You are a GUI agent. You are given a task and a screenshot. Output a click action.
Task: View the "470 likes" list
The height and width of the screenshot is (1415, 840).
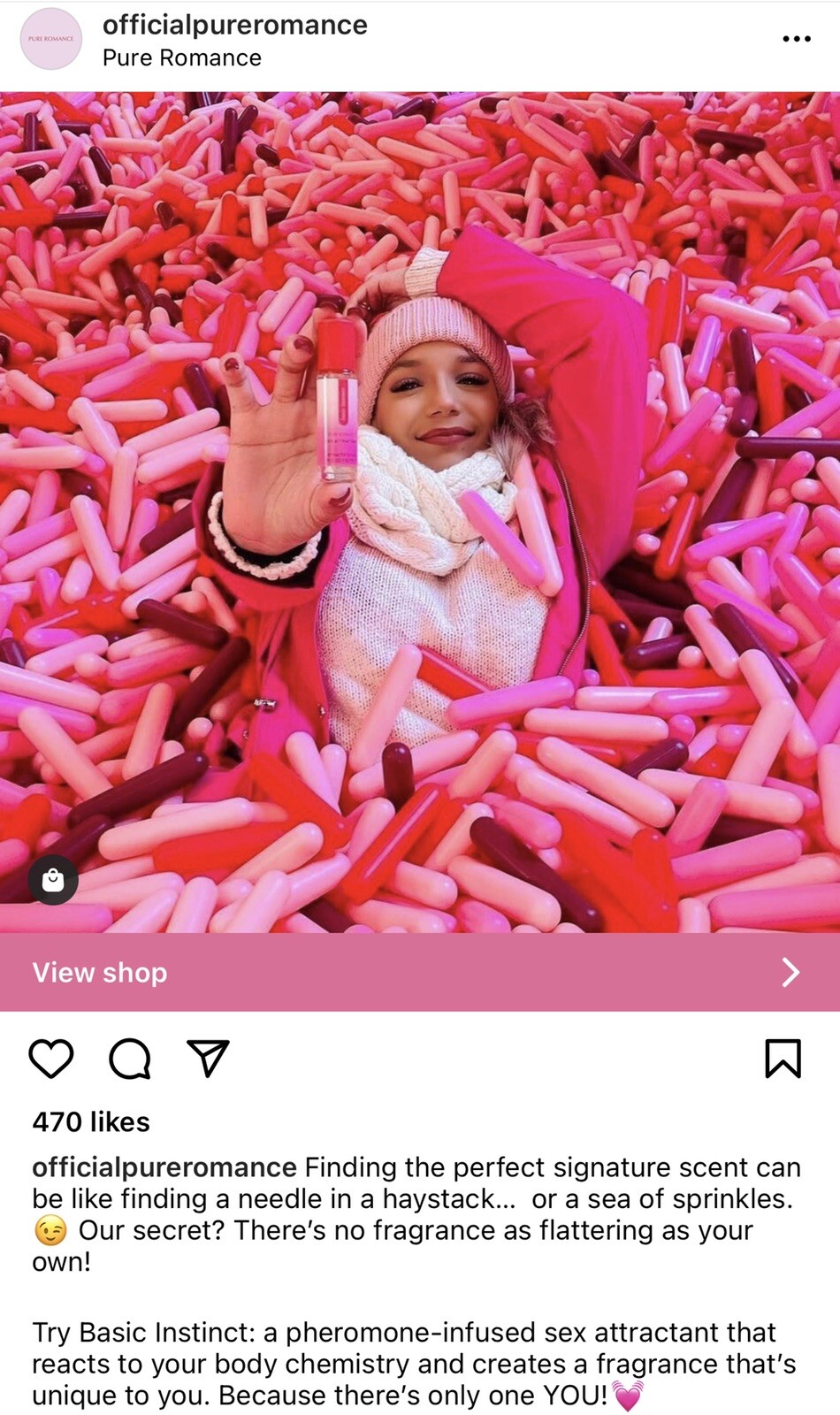(x=91, y=1121)
